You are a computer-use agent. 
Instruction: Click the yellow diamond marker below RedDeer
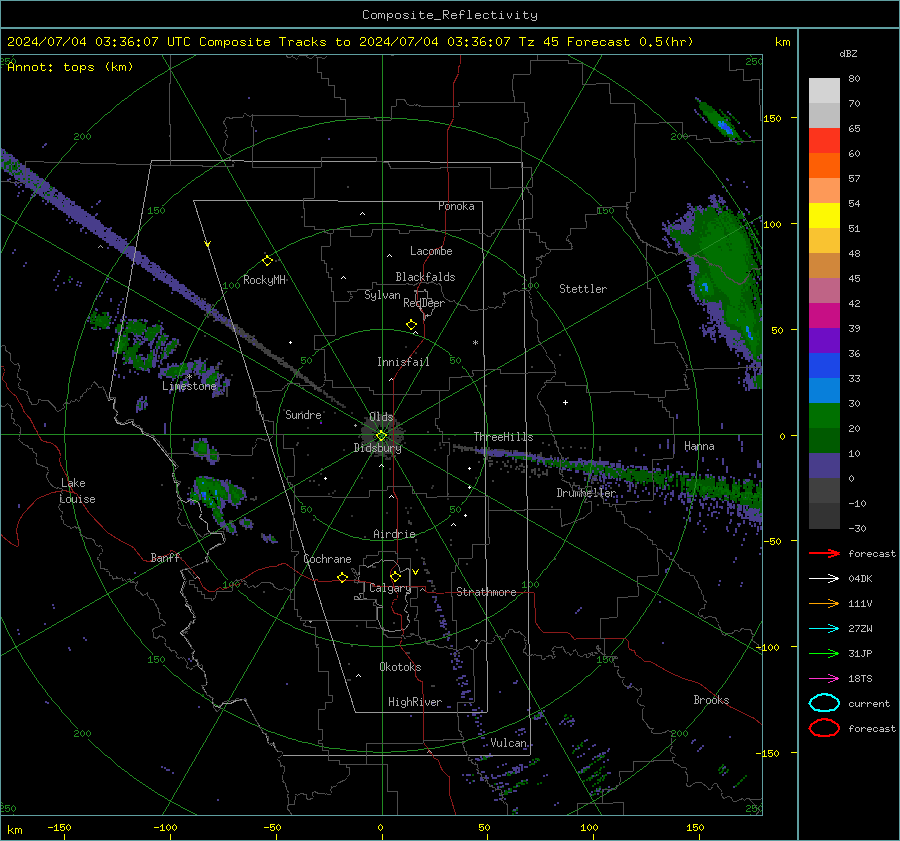(x=411, y=325)
